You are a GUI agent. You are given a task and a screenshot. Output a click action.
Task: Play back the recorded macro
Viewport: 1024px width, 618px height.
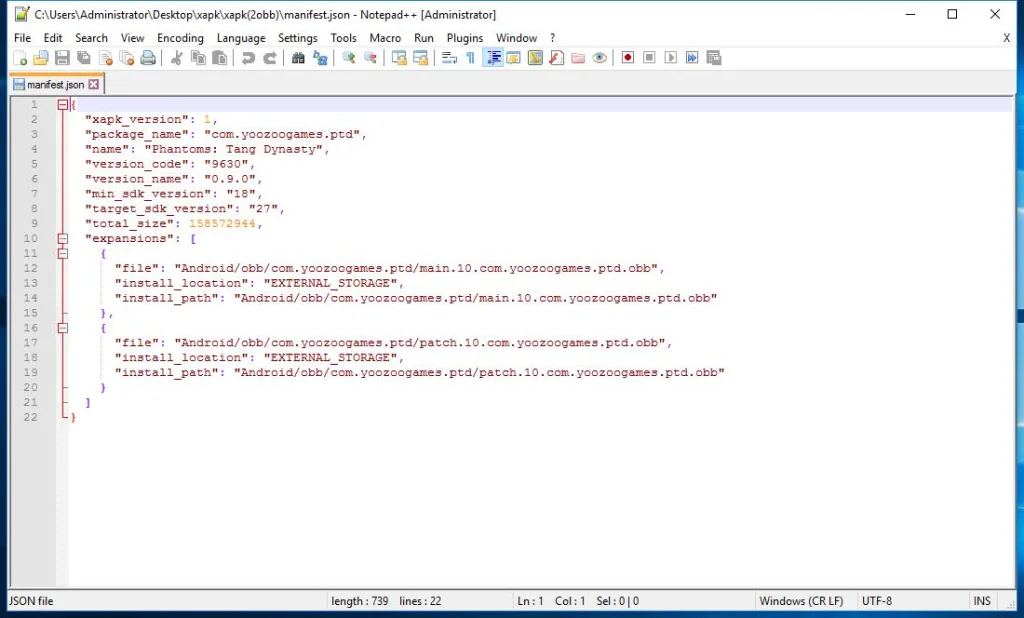coord(671,58)
